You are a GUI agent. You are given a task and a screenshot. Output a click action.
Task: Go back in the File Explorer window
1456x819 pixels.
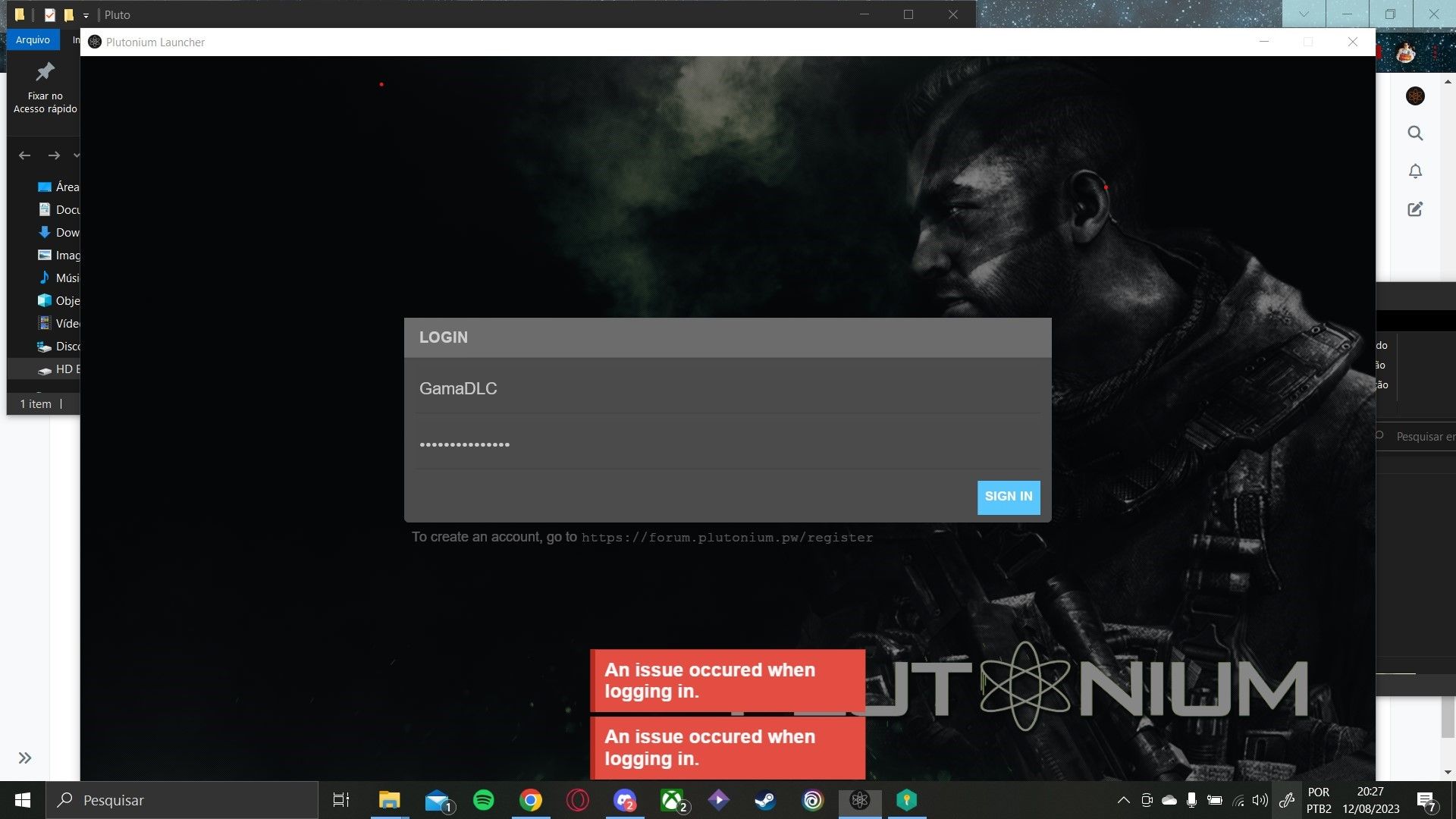click(25, 155)
